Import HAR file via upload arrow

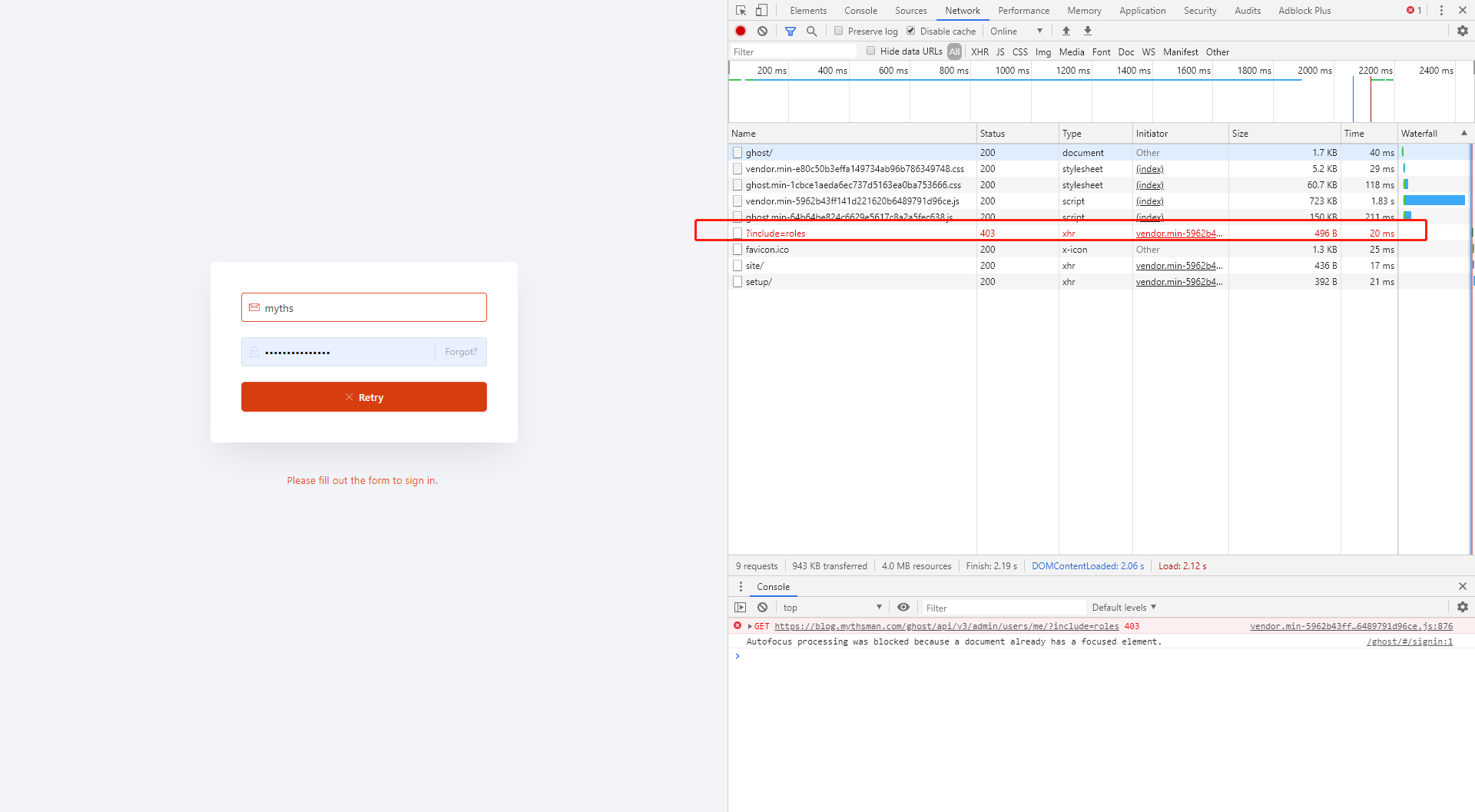(1066, 31)
